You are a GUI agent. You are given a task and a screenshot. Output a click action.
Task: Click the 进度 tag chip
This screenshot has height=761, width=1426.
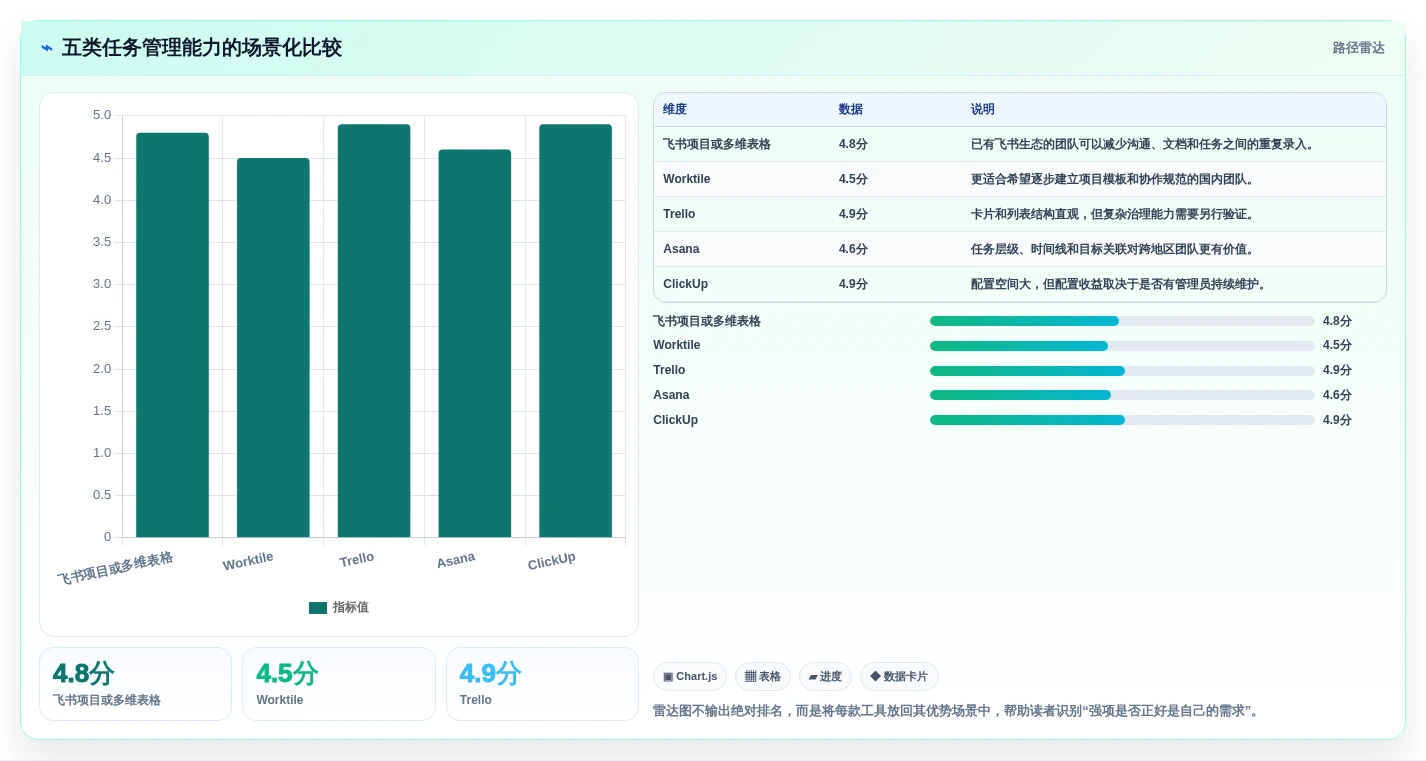(825, 677)
